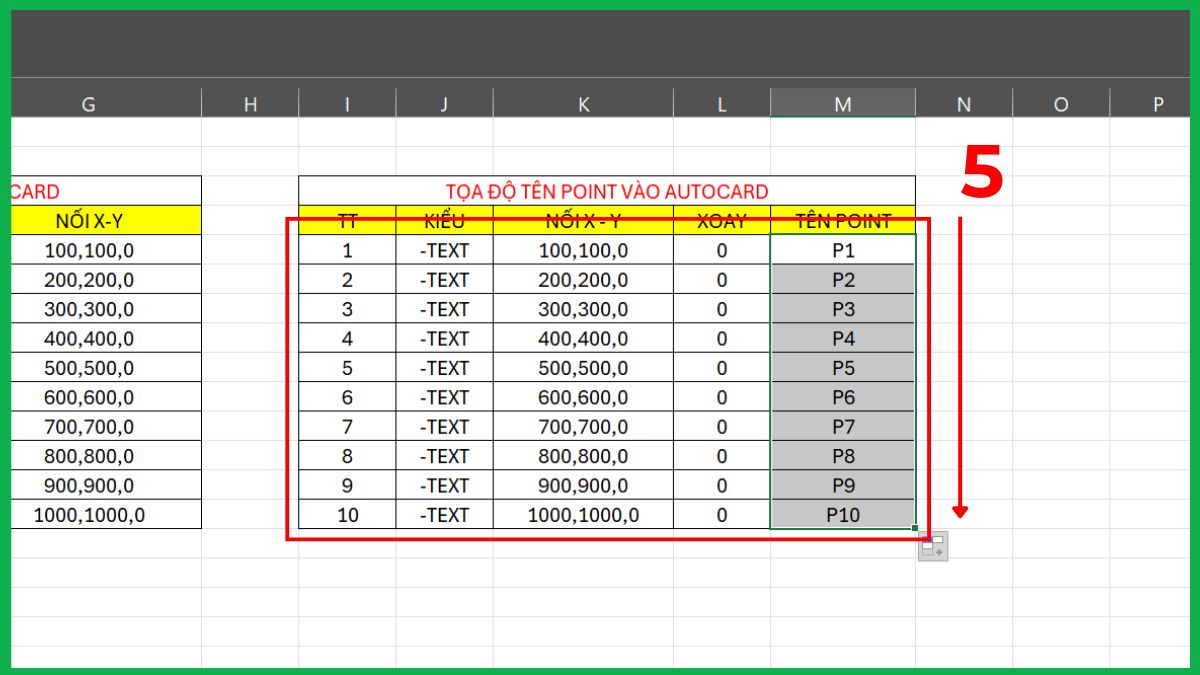Click the cell containing P10
Screen dimensions: 1200x675
(x=842, y=514)
